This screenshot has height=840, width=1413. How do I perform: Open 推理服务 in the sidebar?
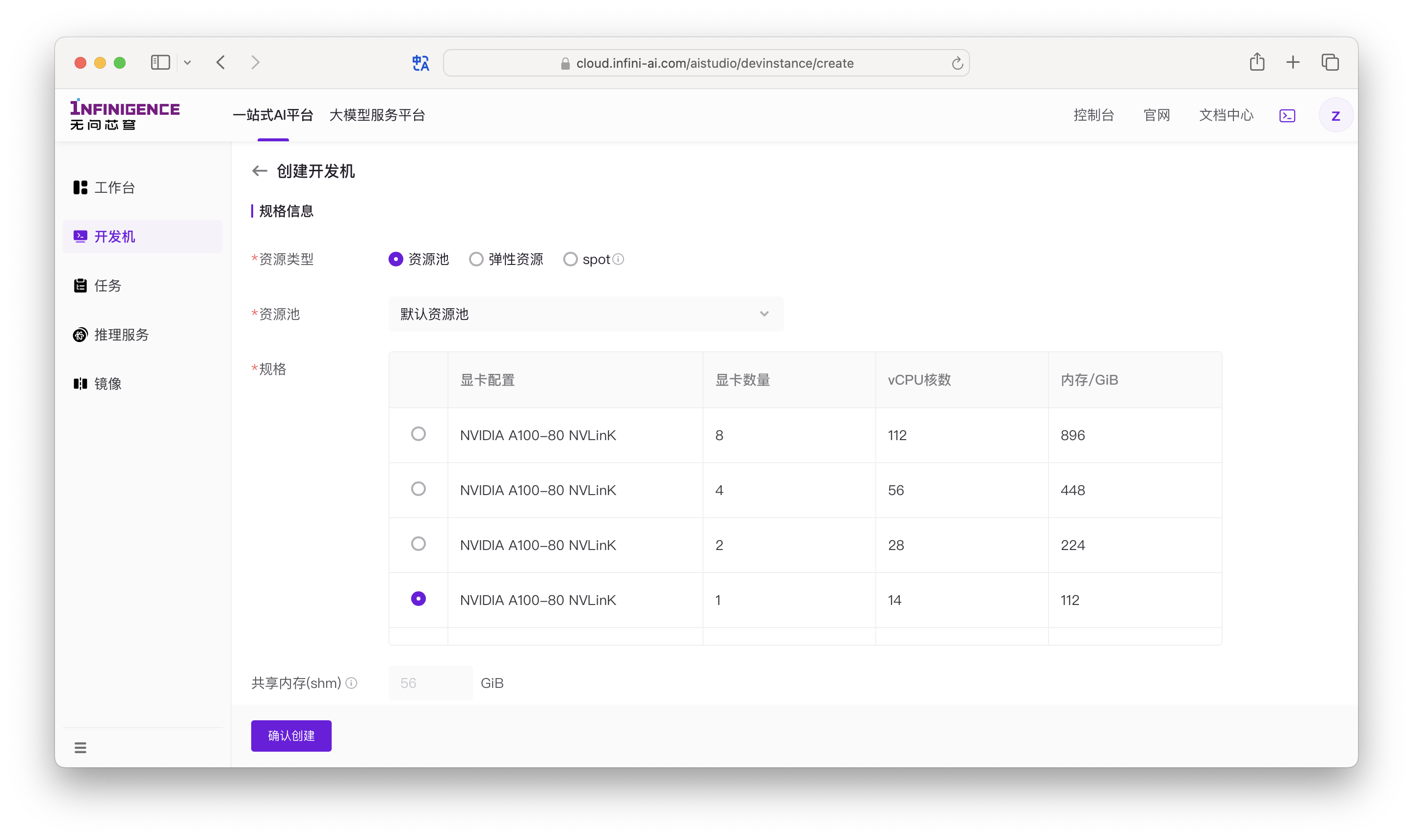point(143,335)
